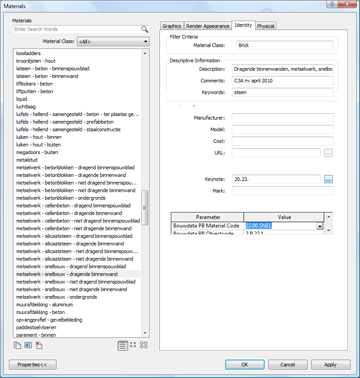Switch to list view icon
Screen dimensions: 360x378
[x=123, y=345]
